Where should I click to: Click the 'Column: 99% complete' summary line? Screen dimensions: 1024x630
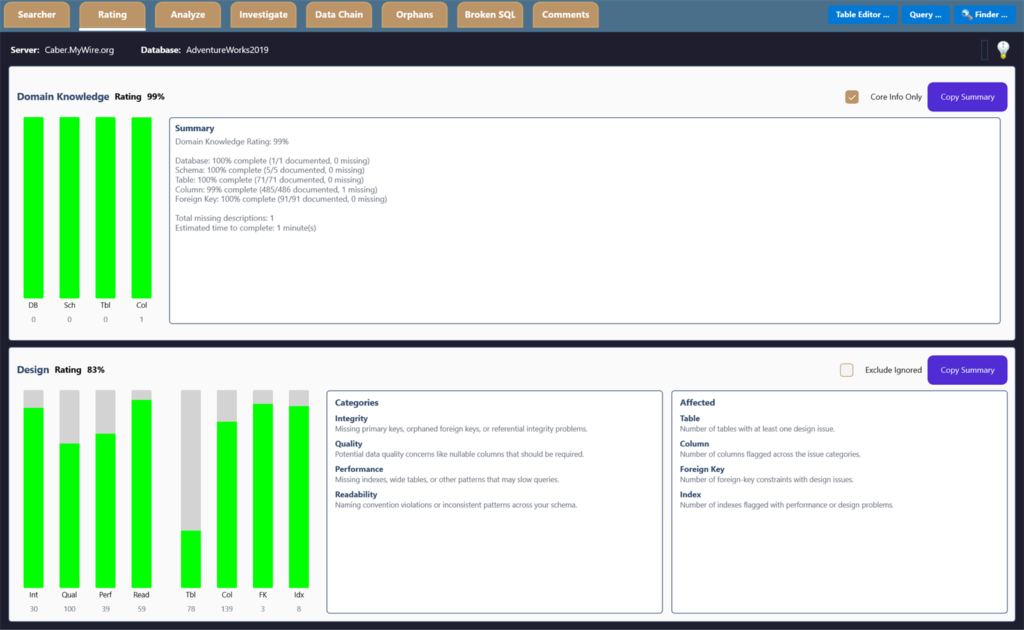pos(276,189)
